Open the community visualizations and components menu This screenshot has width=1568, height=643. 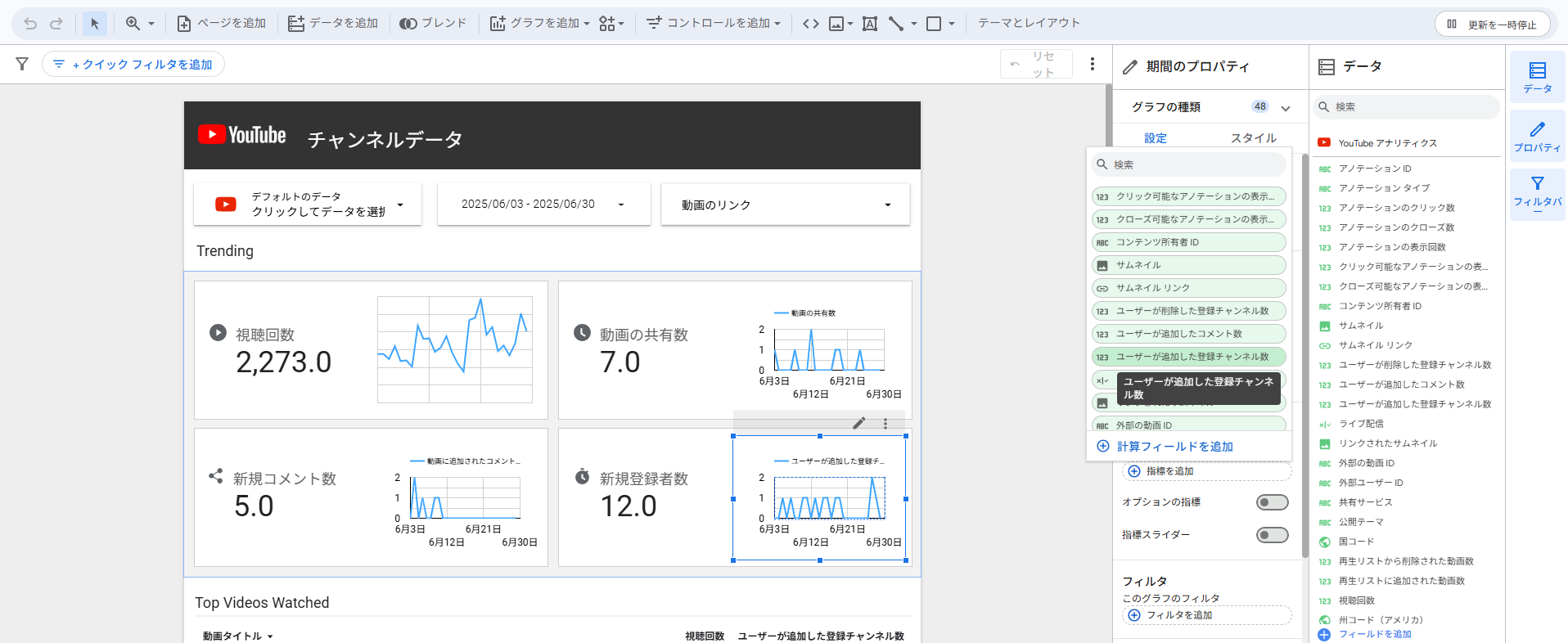(611, 24)
